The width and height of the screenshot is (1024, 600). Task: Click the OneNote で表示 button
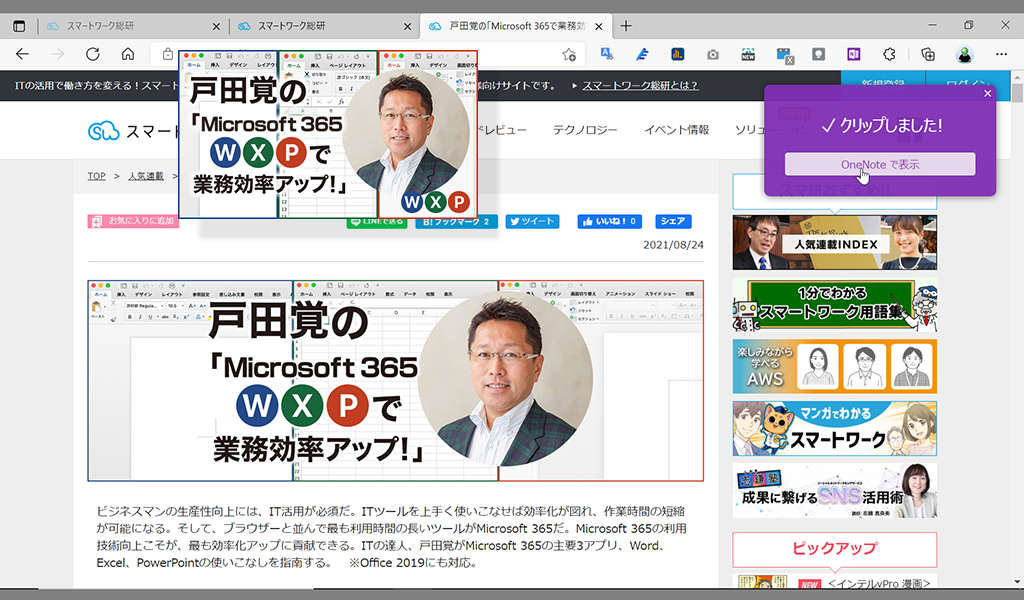[880, 165]
